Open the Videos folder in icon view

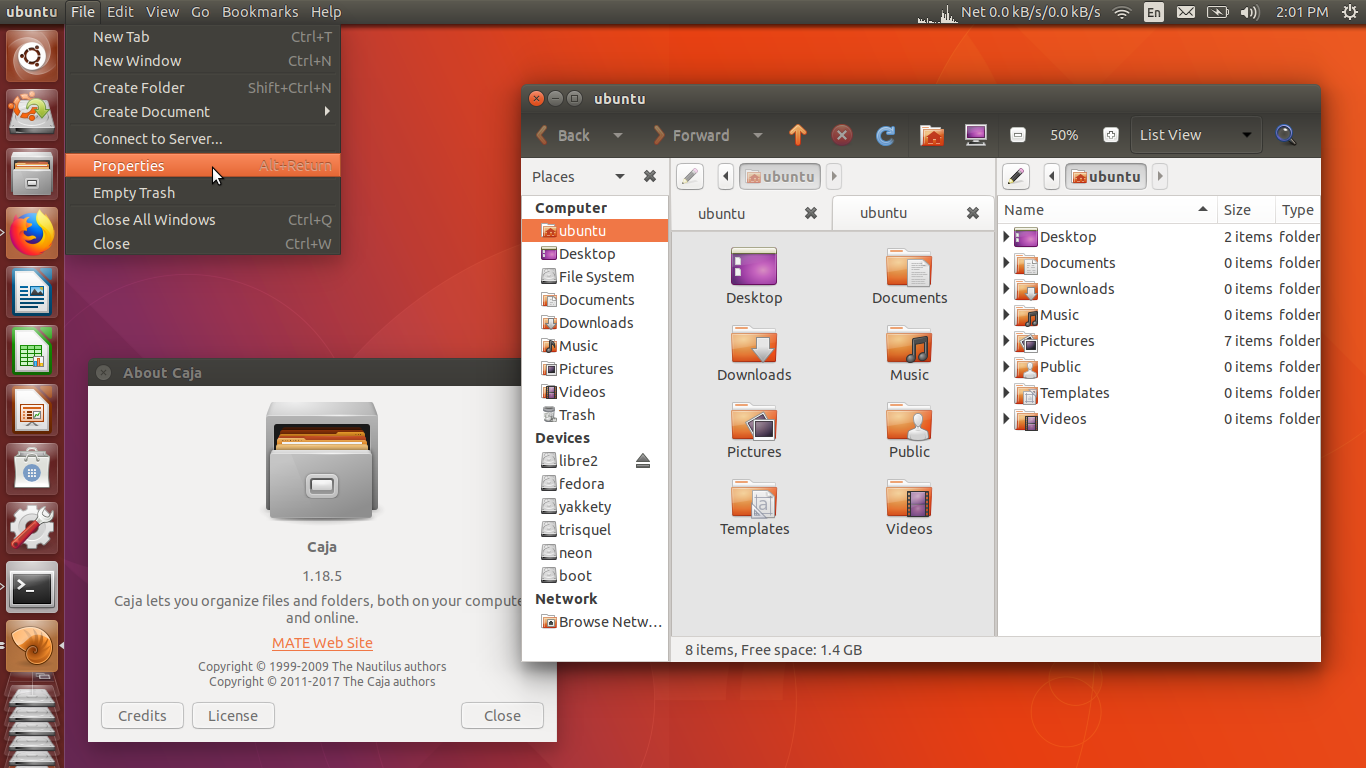[909, 507]
